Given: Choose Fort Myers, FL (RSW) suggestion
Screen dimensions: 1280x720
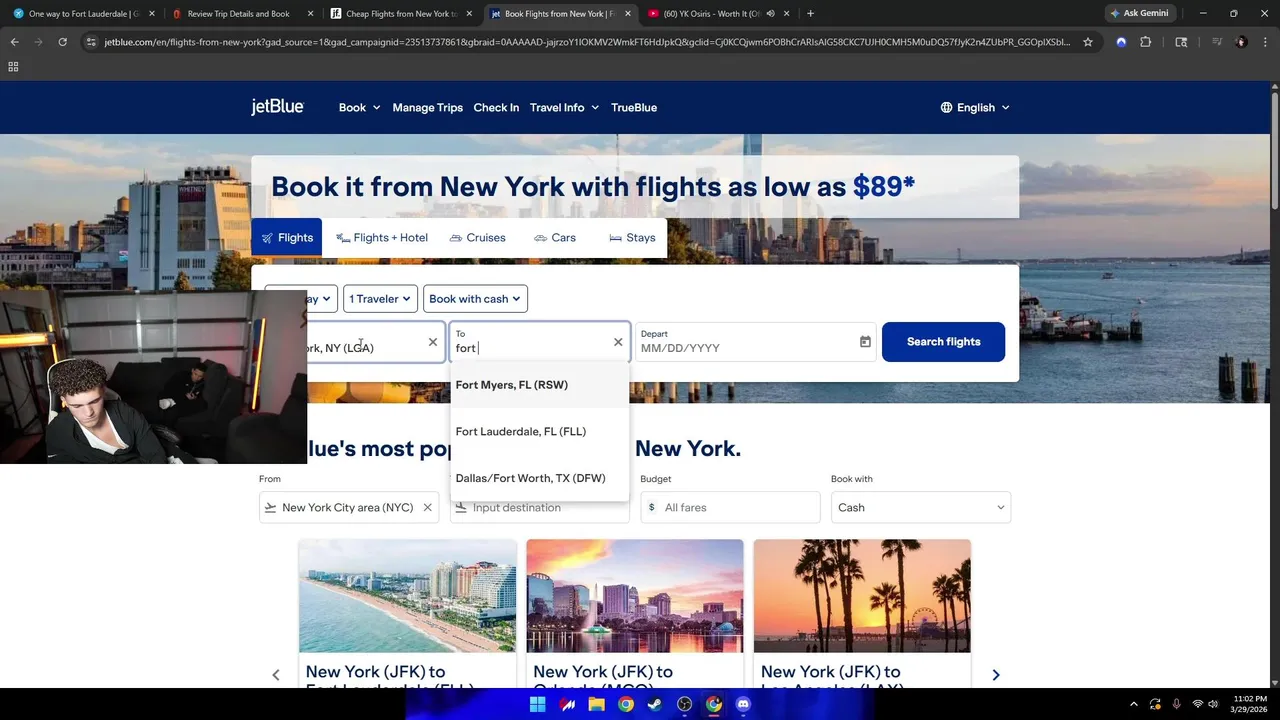Looking at the screenshot, I should [540, 385].
